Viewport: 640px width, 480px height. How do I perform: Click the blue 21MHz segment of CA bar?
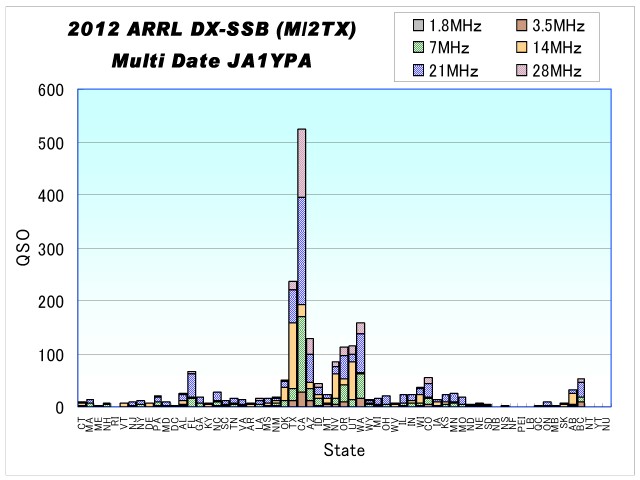(x=302, y=251)
